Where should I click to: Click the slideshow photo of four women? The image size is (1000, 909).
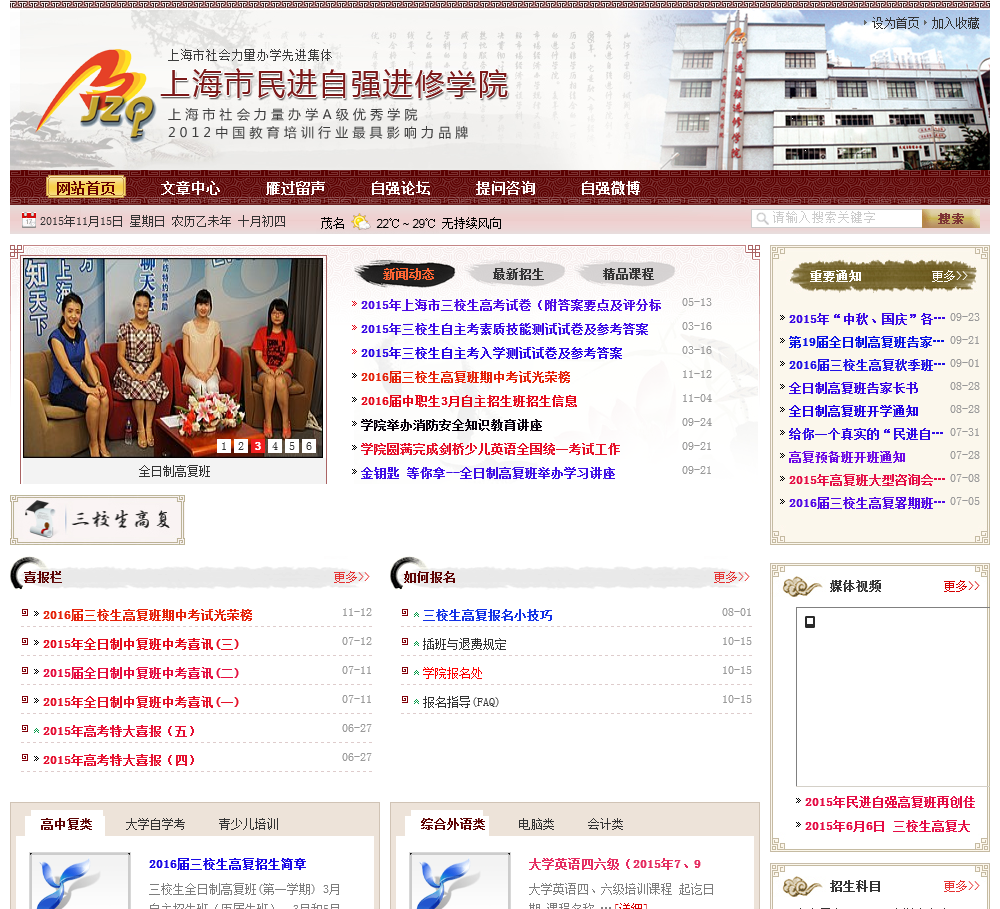tap(173, 358)
